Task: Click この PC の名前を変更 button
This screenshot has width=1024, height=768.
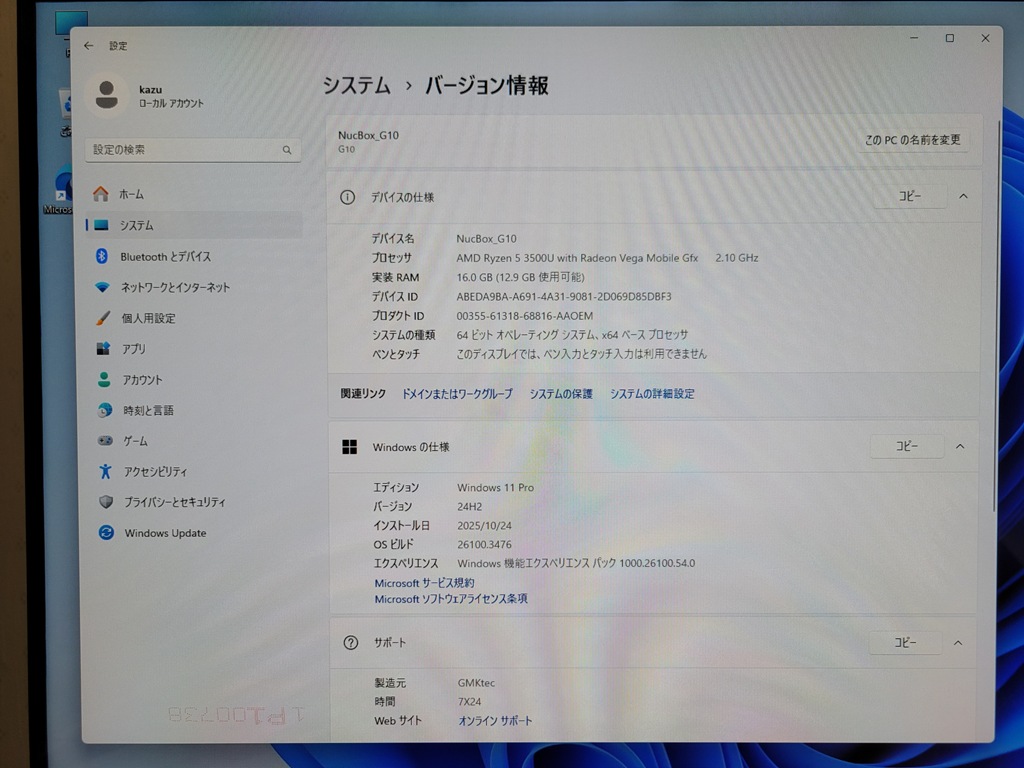Action: tap(912, 140)
